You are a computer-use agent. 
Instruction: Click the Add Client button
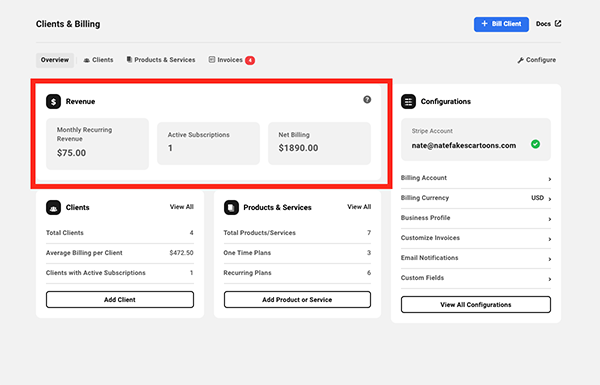[x=120, y=300]
